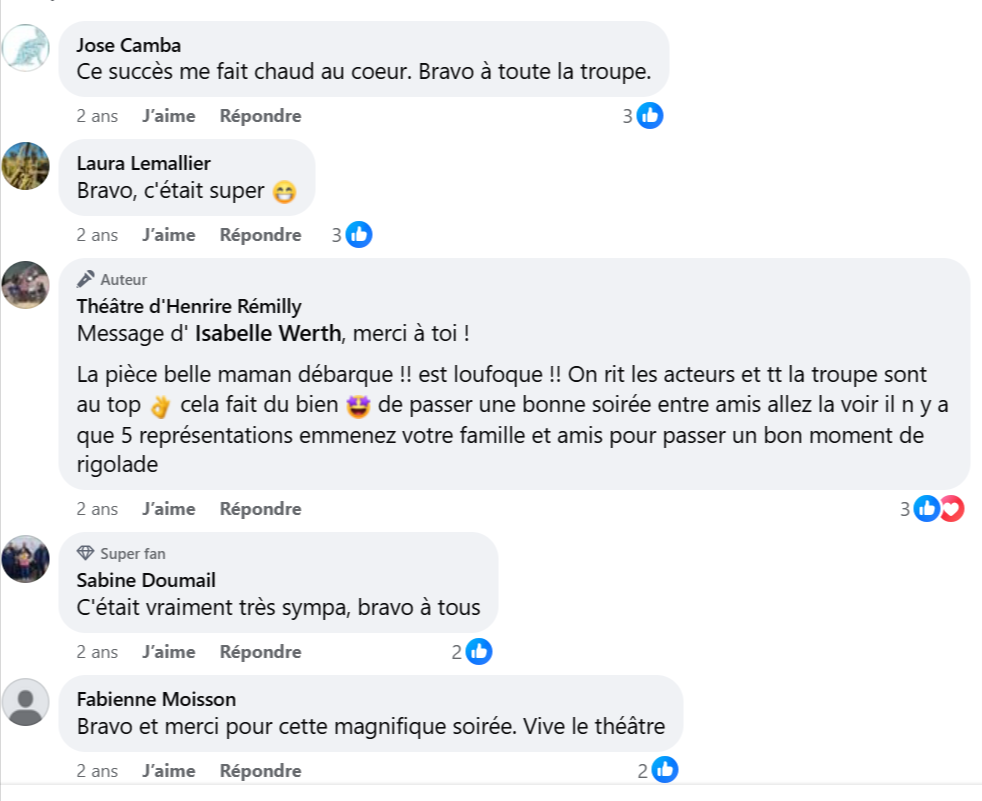Click the like reaction icon on Jose Camba's comment

(650, 116)
